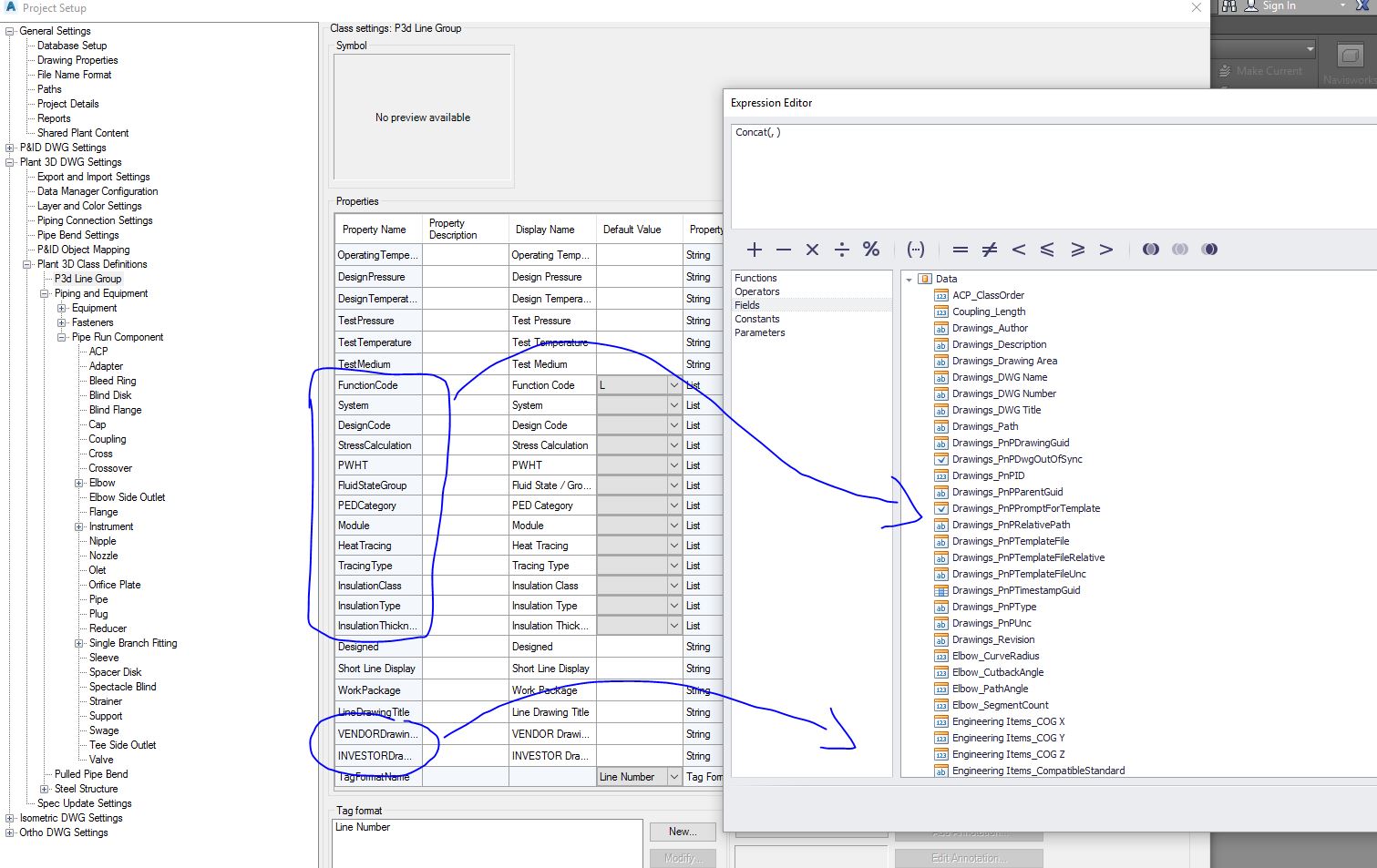Open the FunctionCode default value dropdown
Viewport: 1377px width, 868px height.
point(674,385)
